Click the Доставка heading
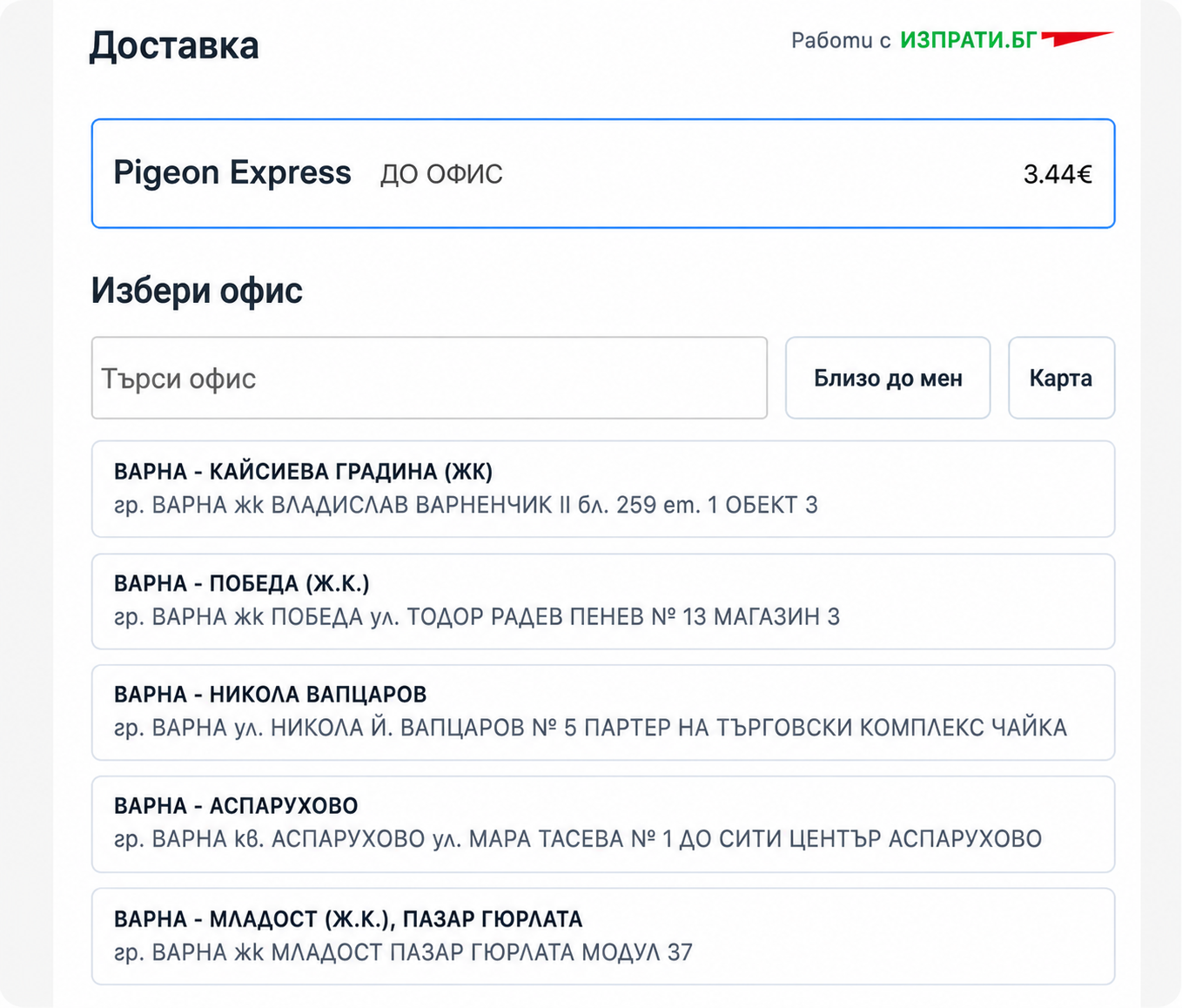The image size is (1182, 1008). (174, 45)
